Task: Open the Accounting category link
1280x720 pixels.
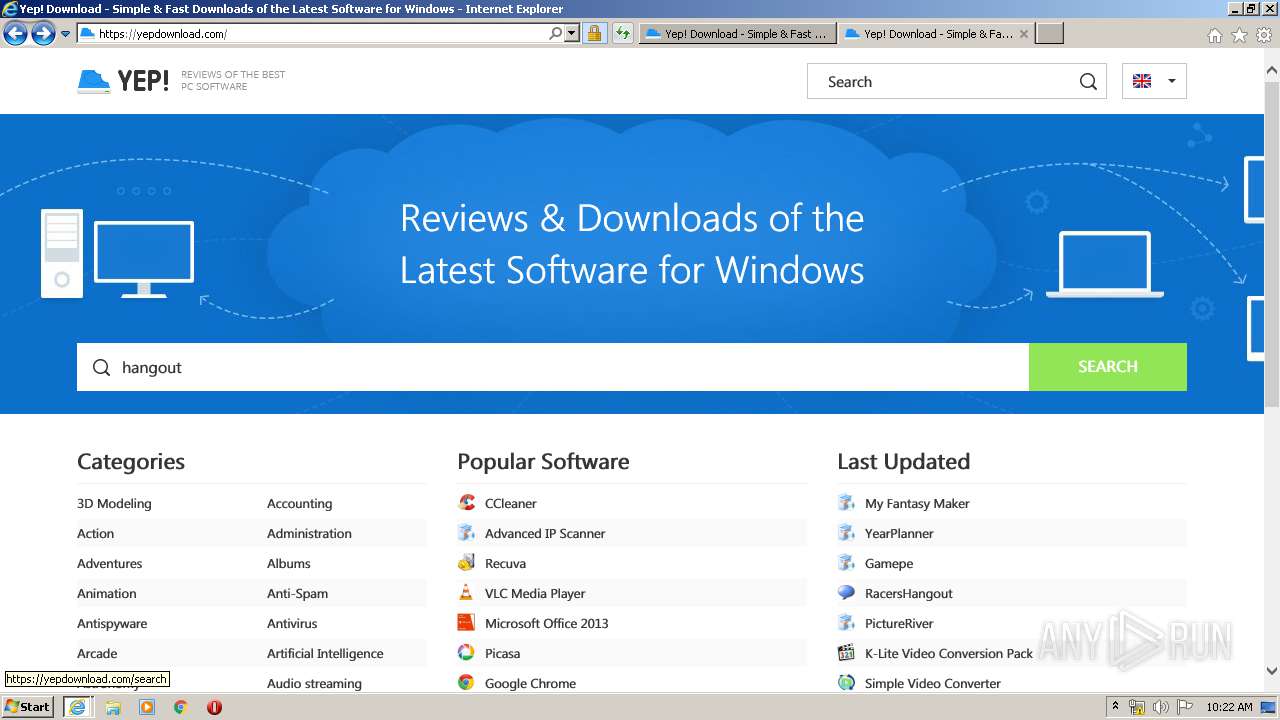Action: point(299,503)
